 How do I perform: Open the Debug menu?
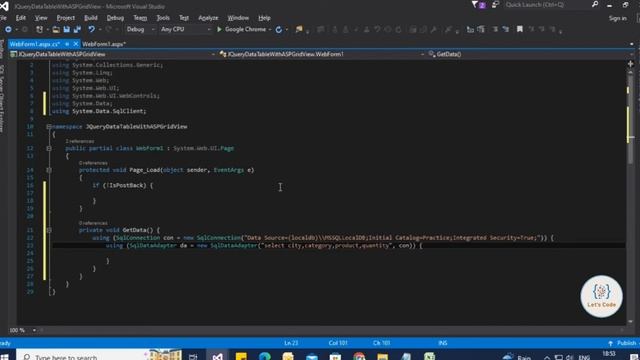coord(115,18)
